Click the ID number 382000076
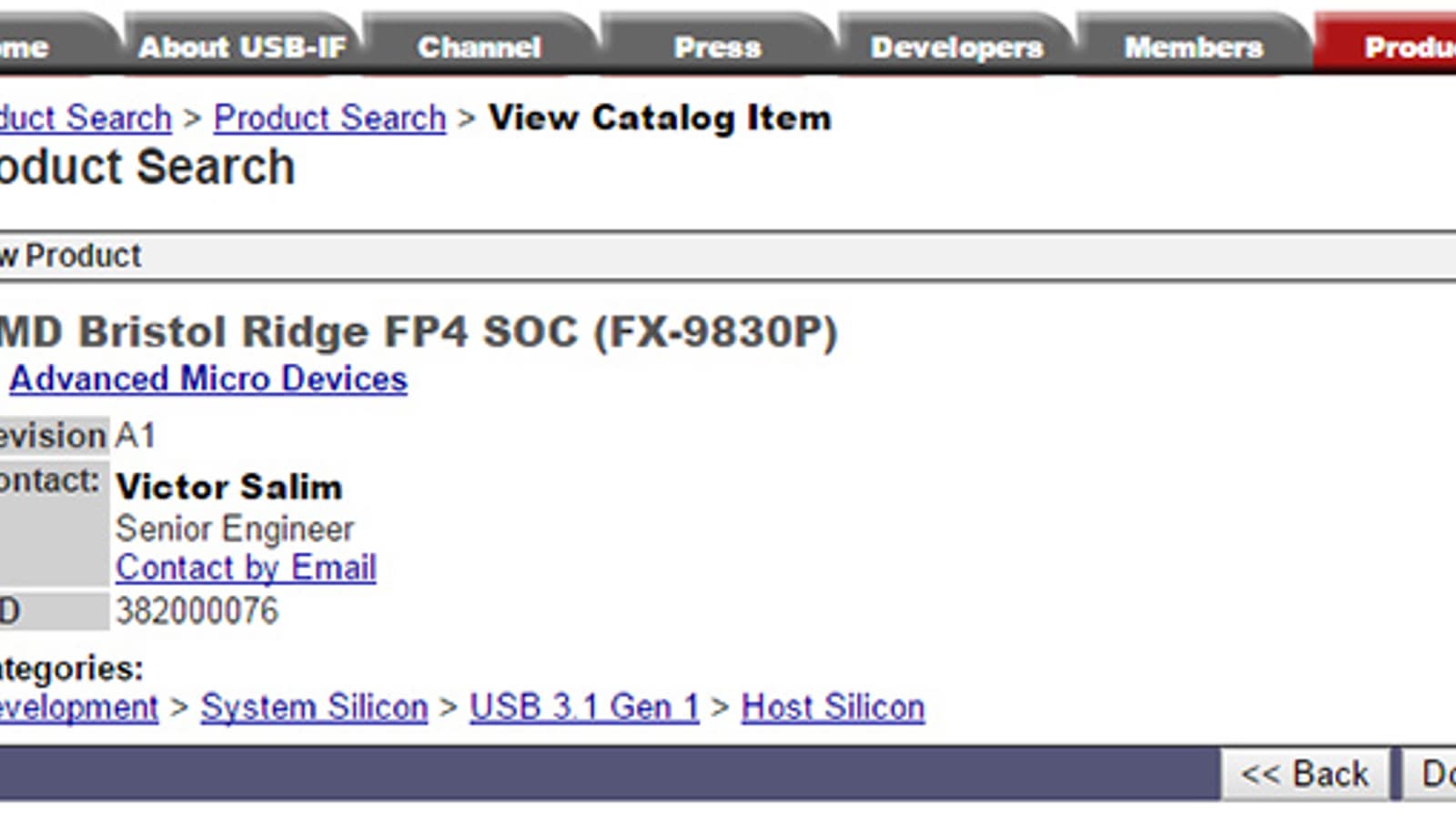 (197, 612)
